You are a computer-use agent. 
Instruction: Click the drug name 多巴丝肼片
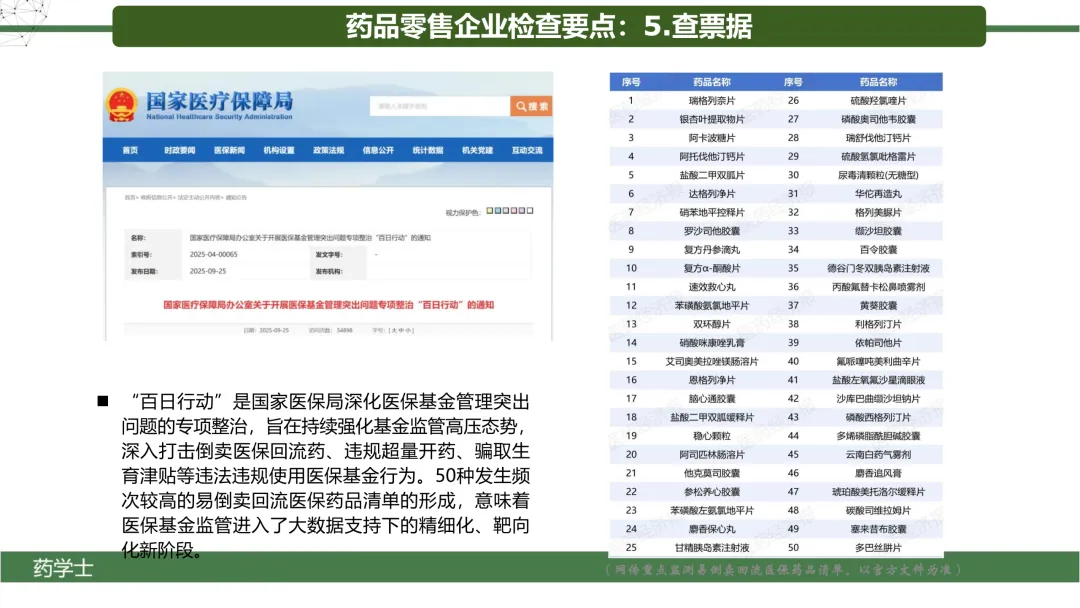pyautogui.click(x=878, y=547)
